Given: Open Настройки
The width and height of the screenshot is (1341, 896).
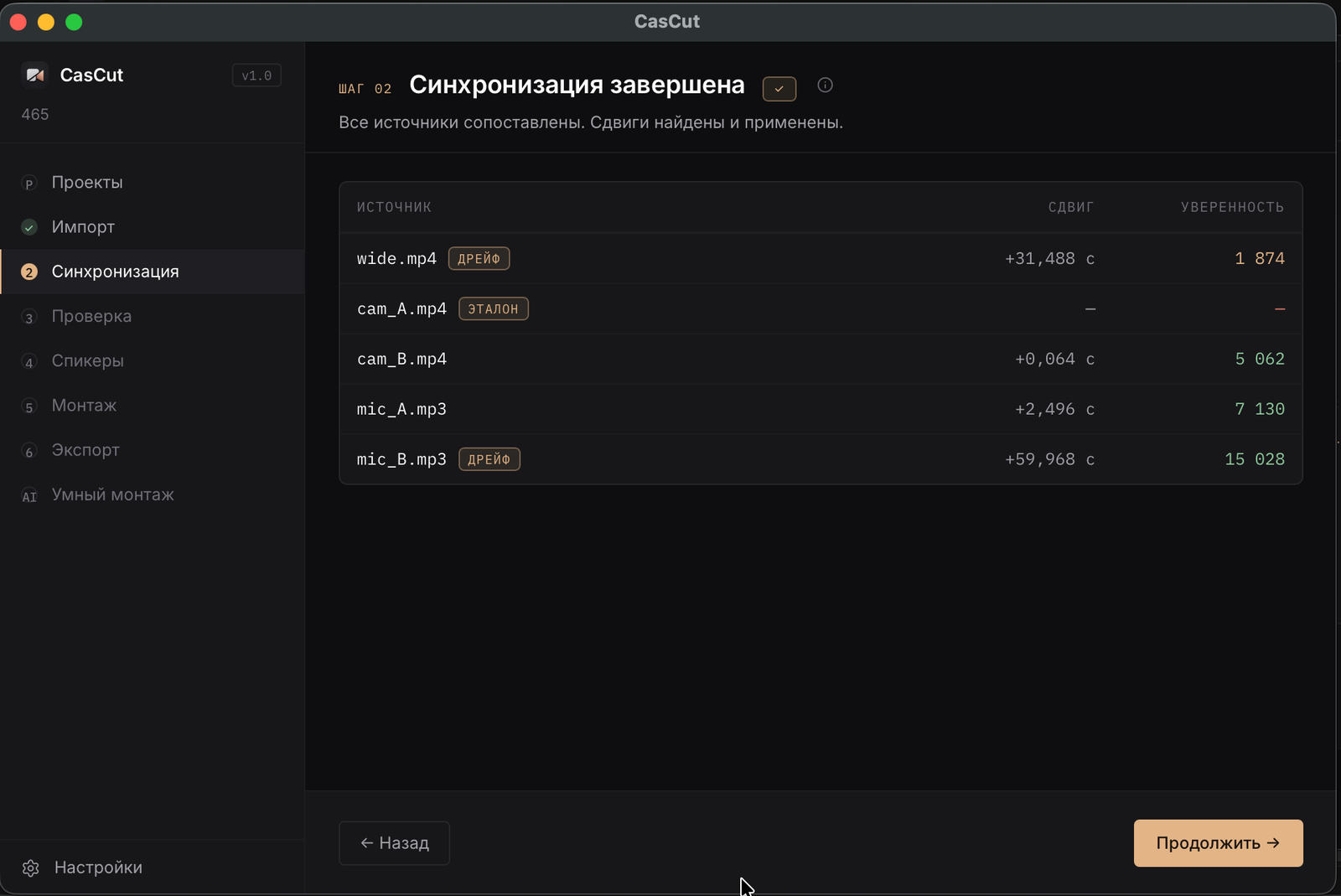Looking at the screenshot, I should point(152,868).
